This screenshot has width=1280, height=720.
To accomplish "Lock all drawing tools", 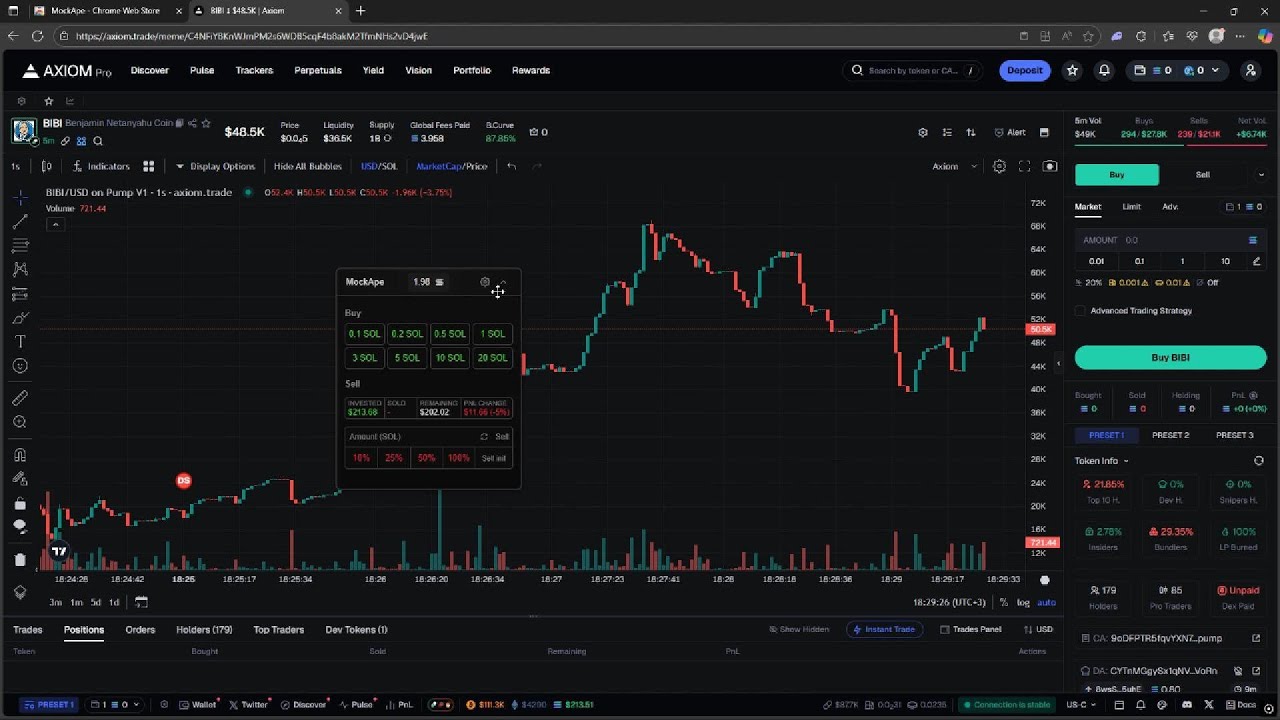I will [x=20, y=503].
